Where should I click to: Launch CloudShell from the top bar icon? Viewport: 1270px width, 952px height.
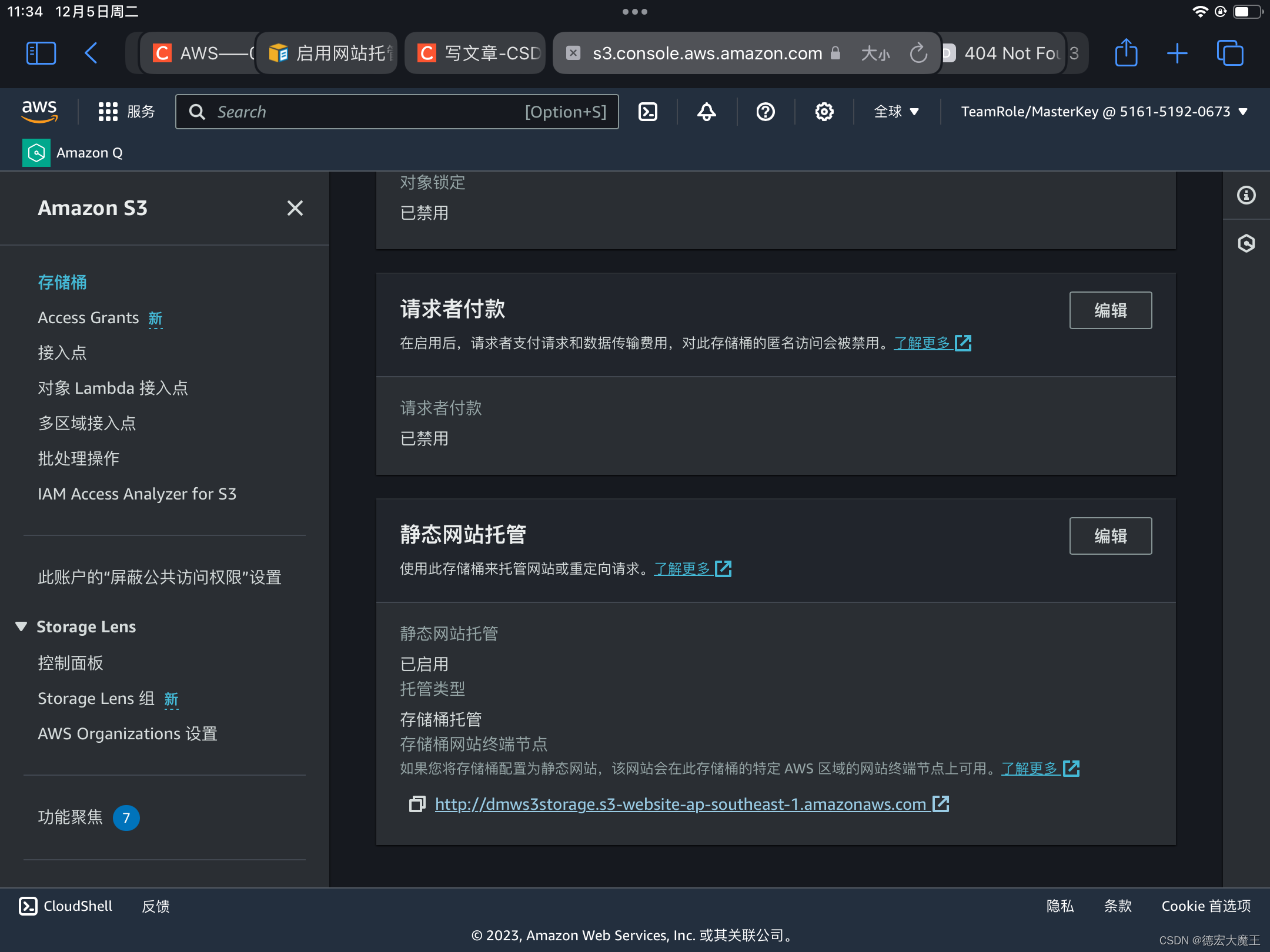[648, 112]
